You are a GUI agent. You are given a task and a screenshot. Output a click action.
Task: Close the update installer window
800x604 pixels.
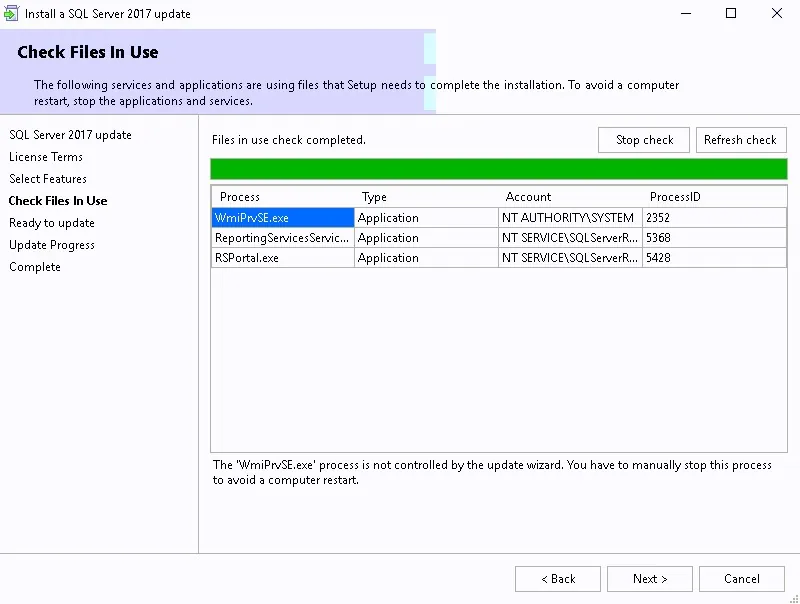click(x=777, y=13)
